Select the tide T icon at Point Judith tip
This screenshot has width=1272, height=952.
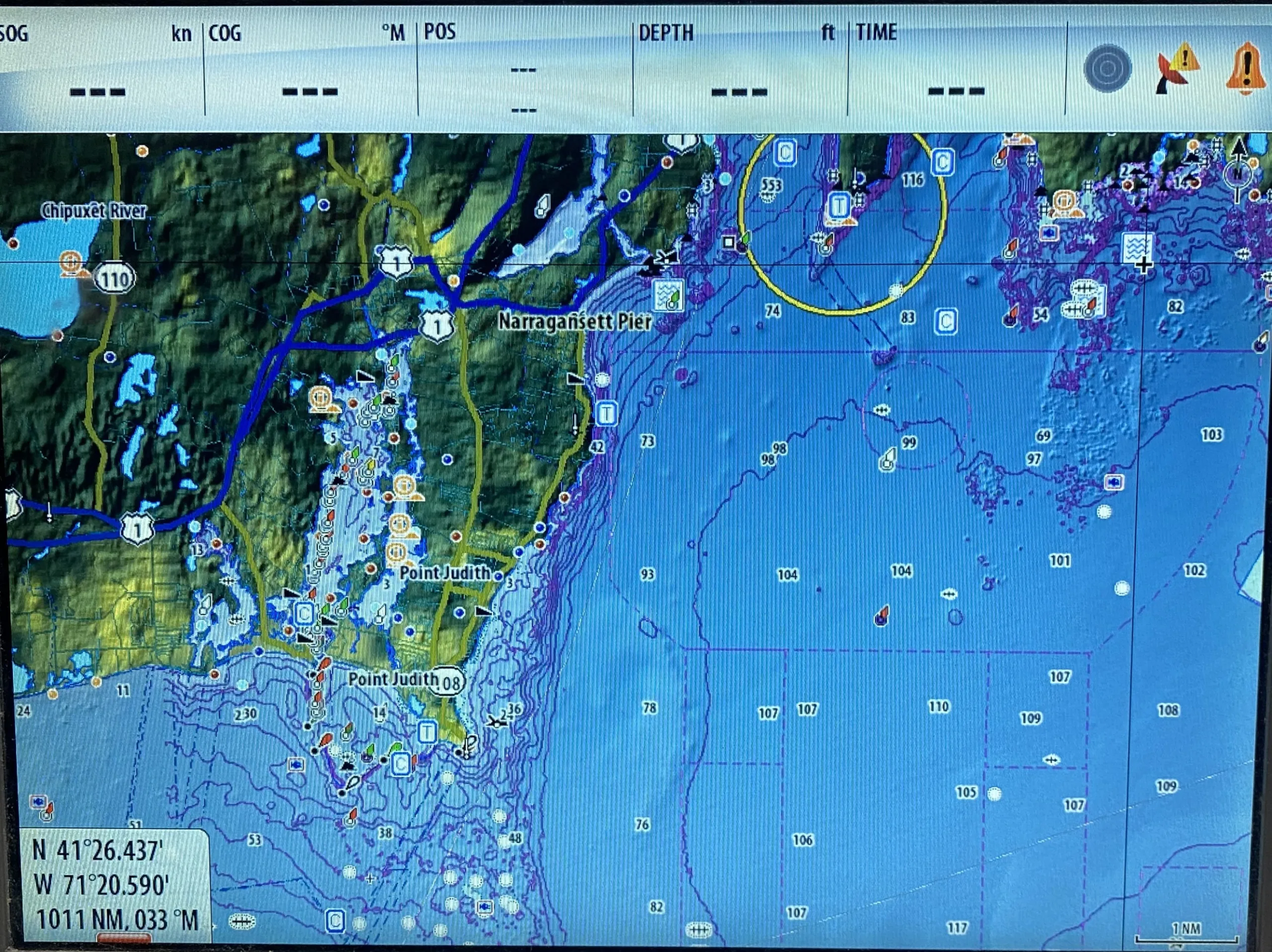[x=427, y=732]
